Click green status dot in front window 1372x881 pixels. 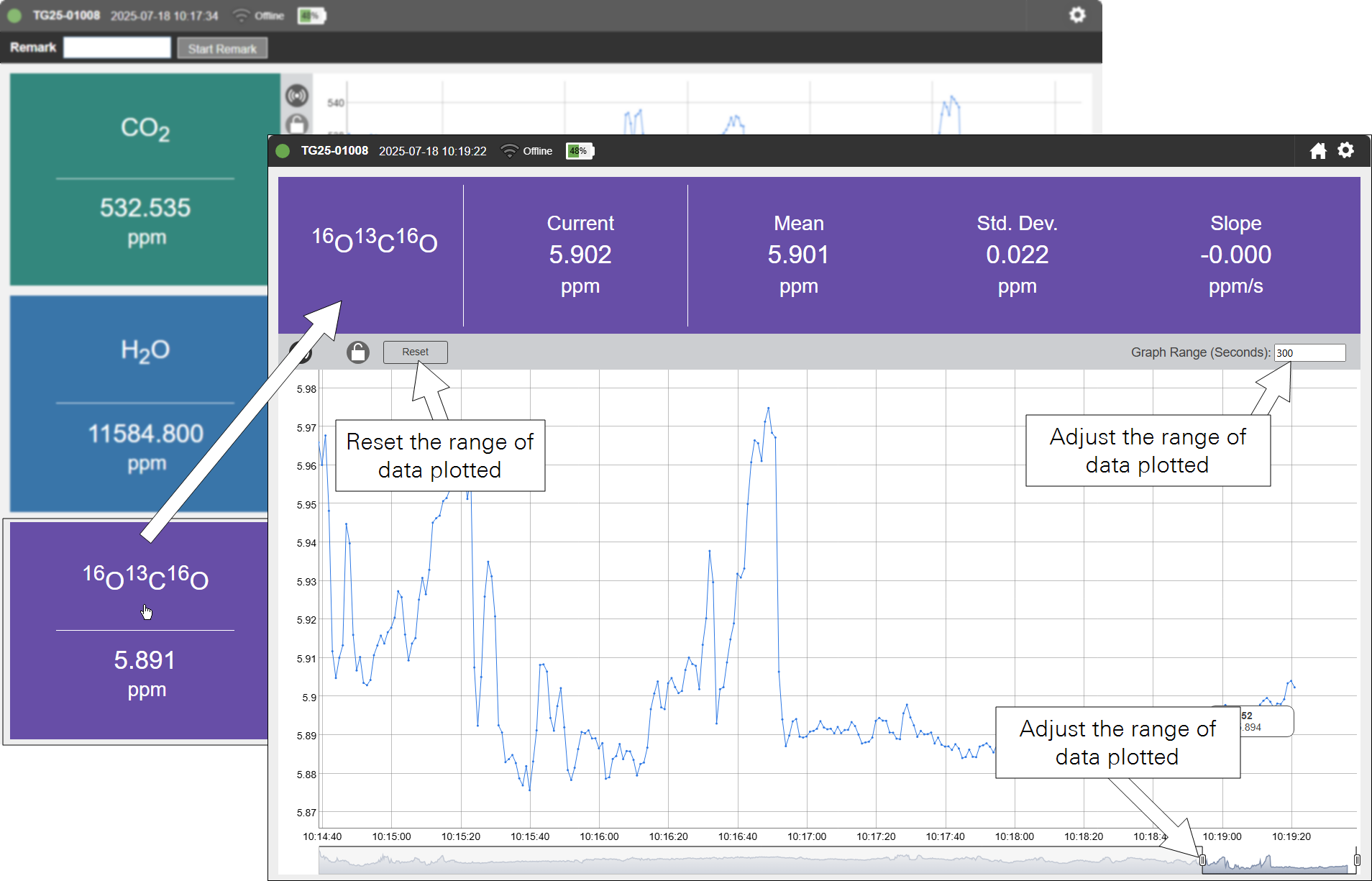pyautogui.click(x=283, y=151)
